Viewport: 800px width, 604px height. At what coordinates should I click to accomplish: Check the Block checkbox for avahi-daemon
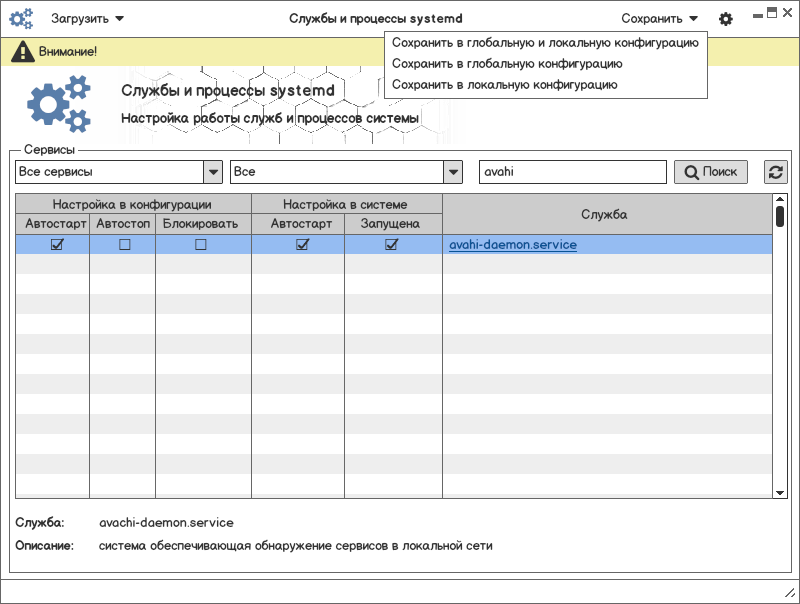click(201, 245)
